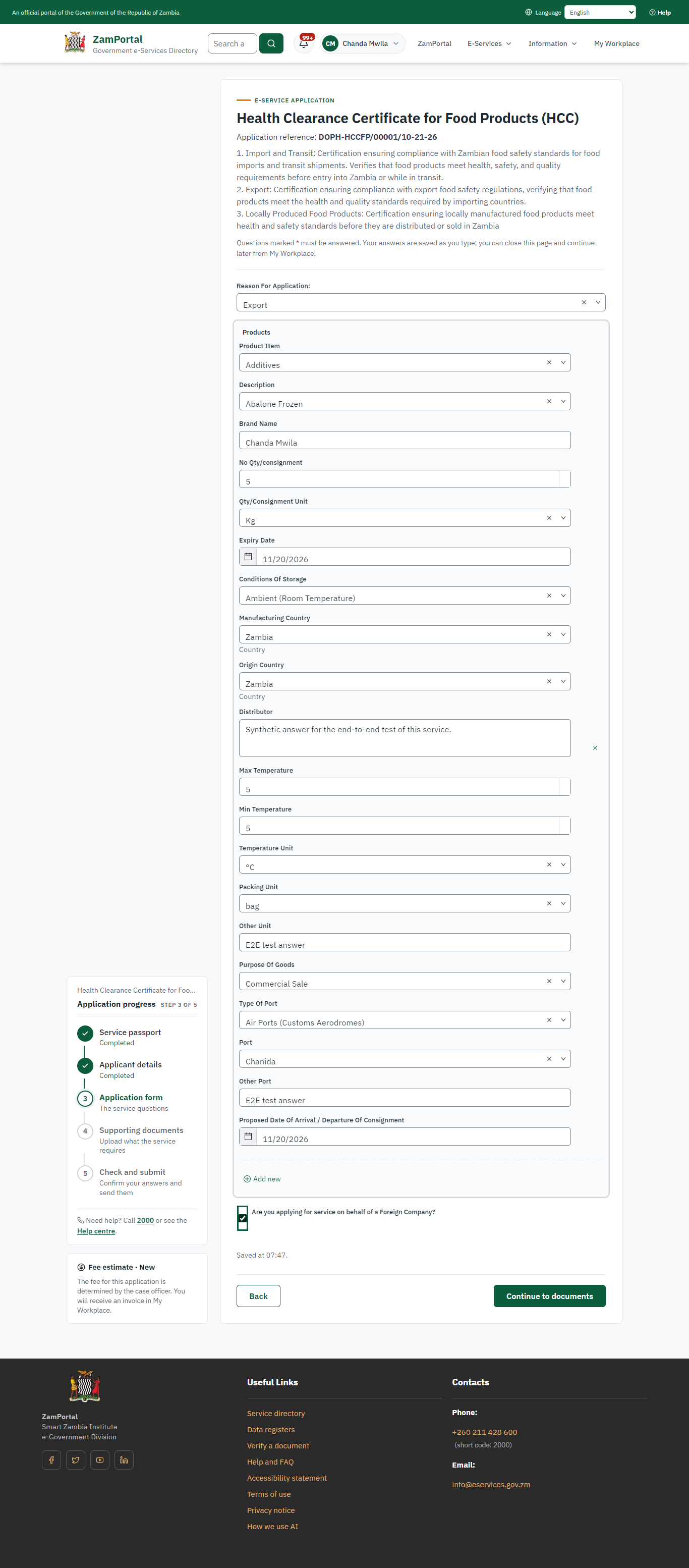Click the +260 211 428 600 phone link
Viewport: 689px width, 1568px height.
(484, 1432)
